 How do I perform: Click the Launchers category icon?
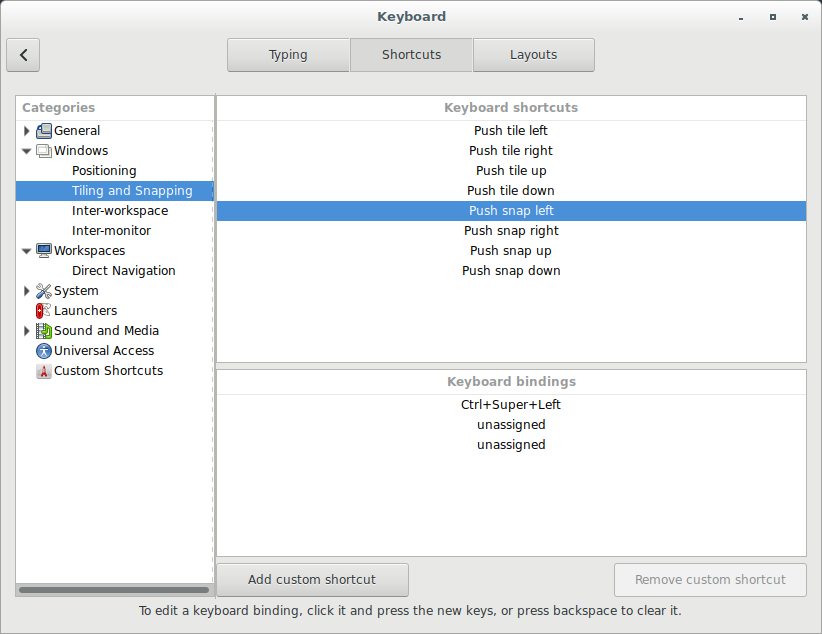(44, 311)
